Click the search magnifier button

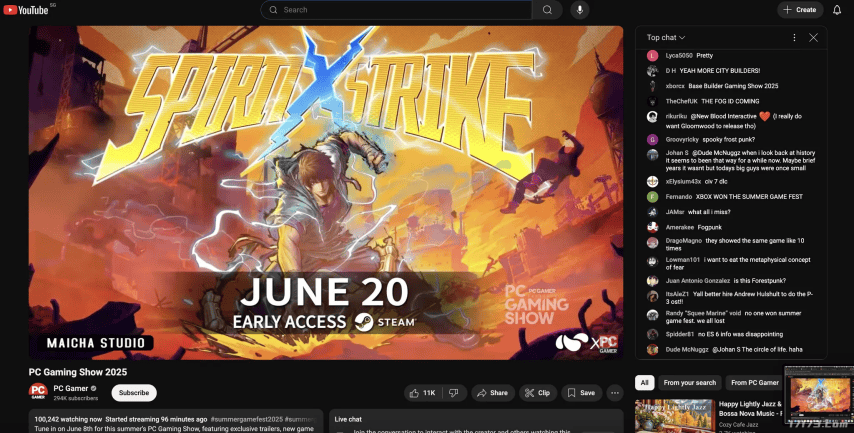point(547,10)
